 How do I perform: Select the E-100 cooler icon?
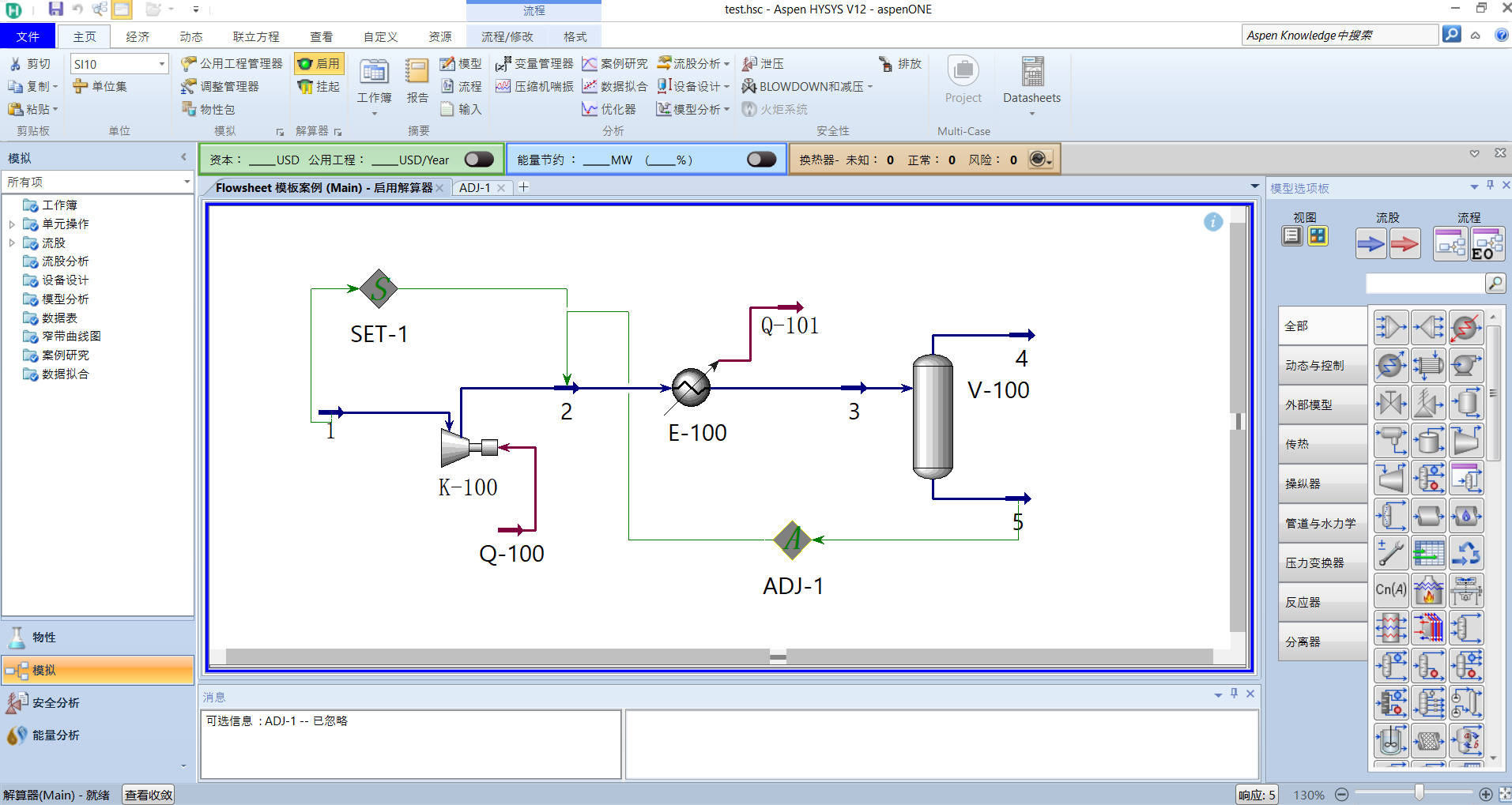691,388
